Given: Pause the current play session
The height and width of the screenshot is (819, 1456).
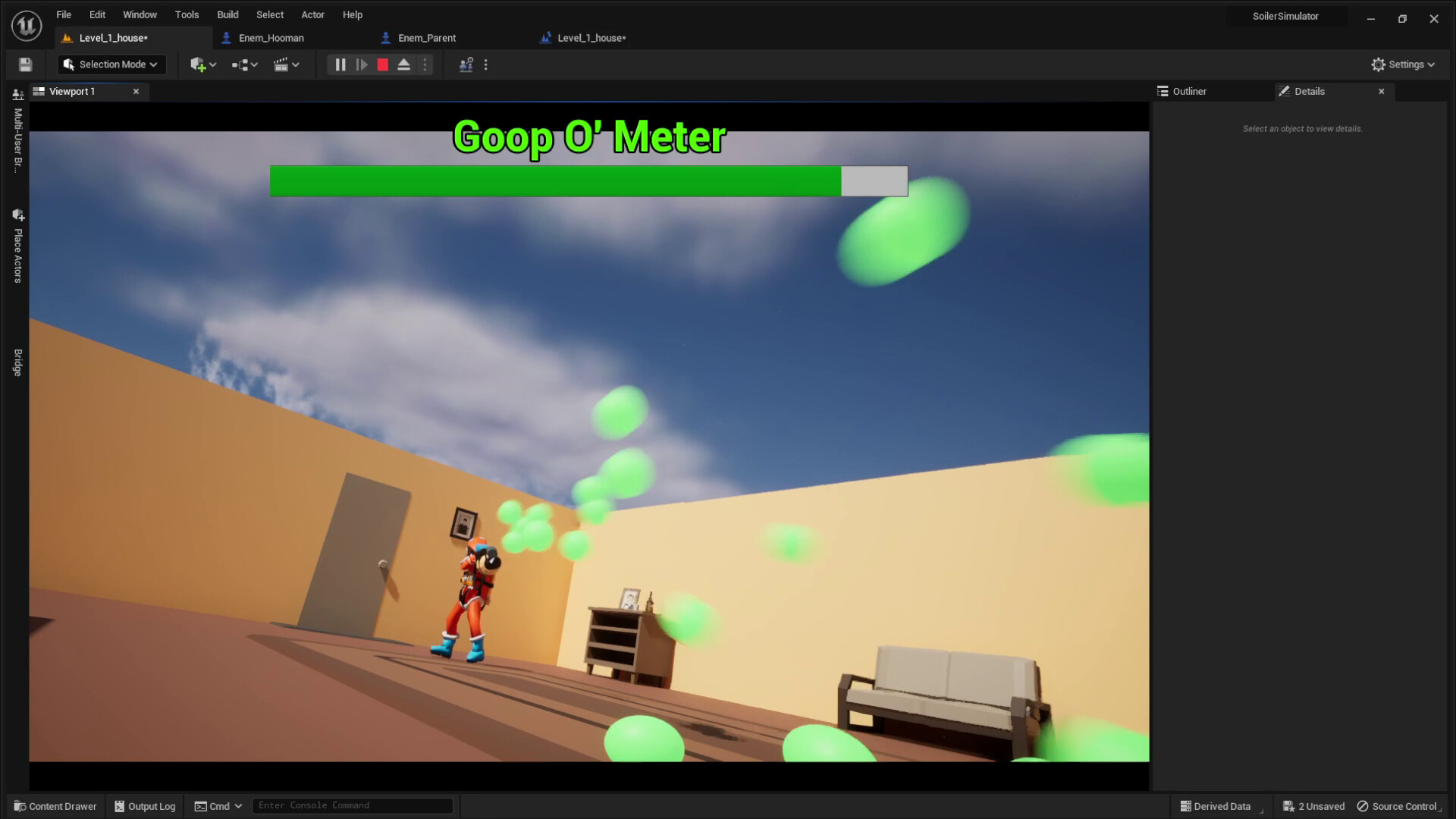Looking at the screenshot, I should [x=340, y=64].
